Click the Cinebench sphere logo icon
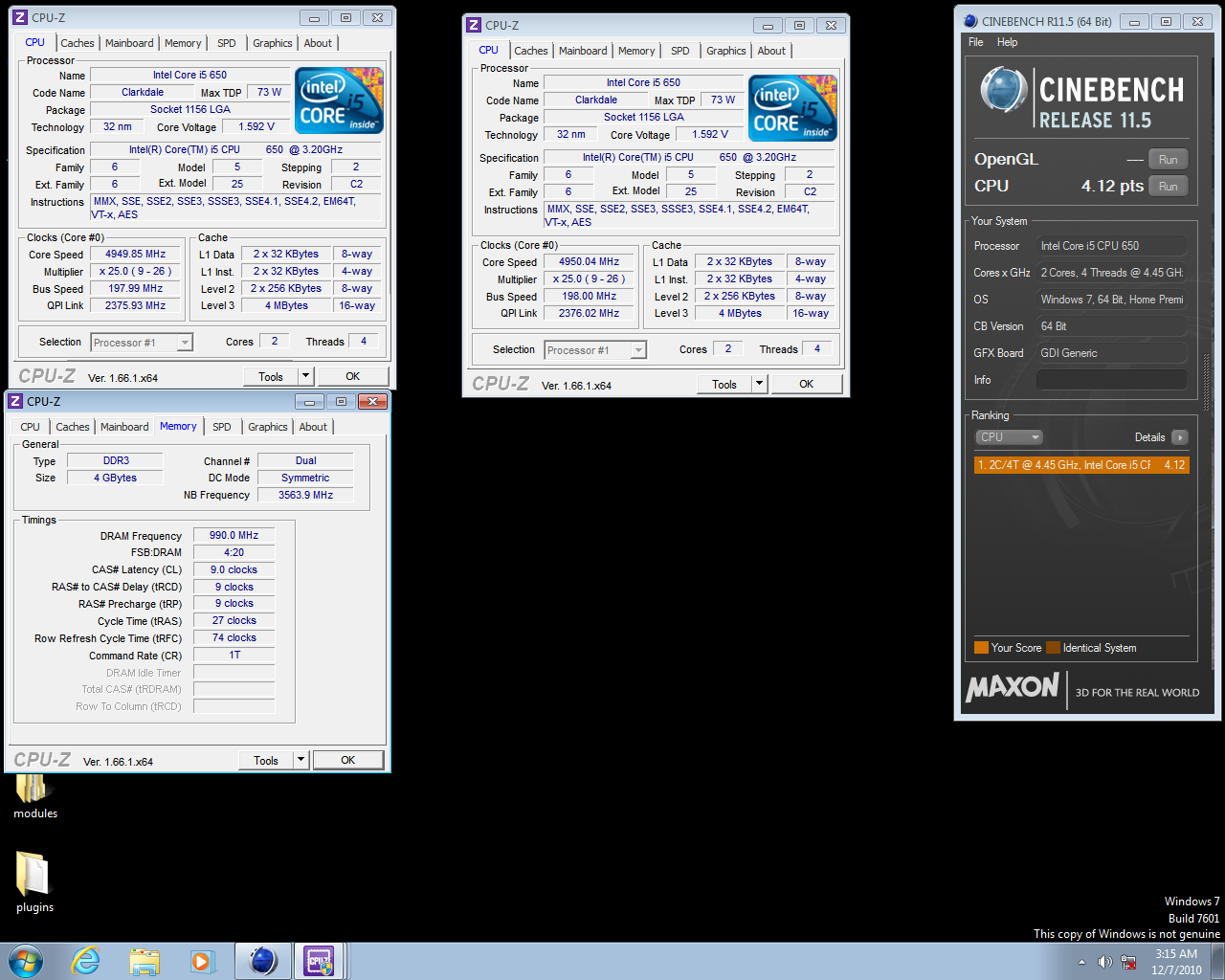 pos(1004,91)
